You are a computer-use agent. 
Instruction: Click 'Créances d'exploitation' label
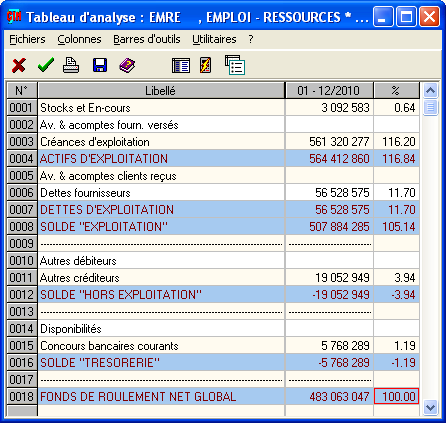tap(95, 142)
